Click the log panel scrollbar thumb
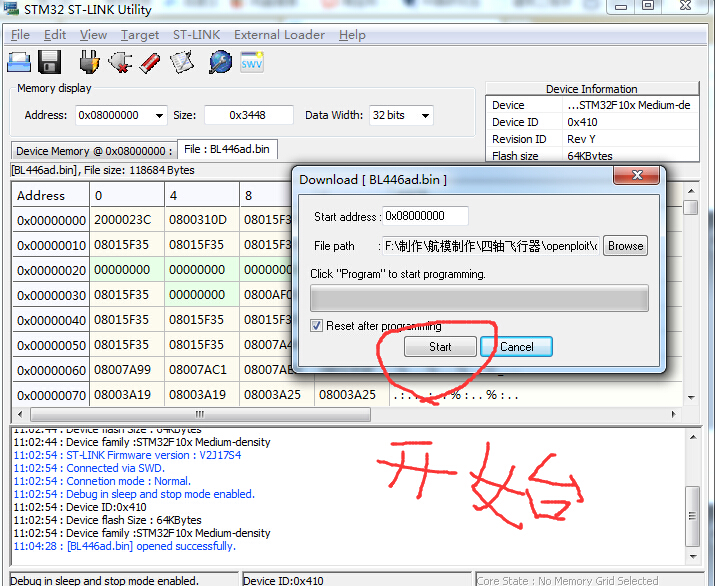 [x=693, y=516]
